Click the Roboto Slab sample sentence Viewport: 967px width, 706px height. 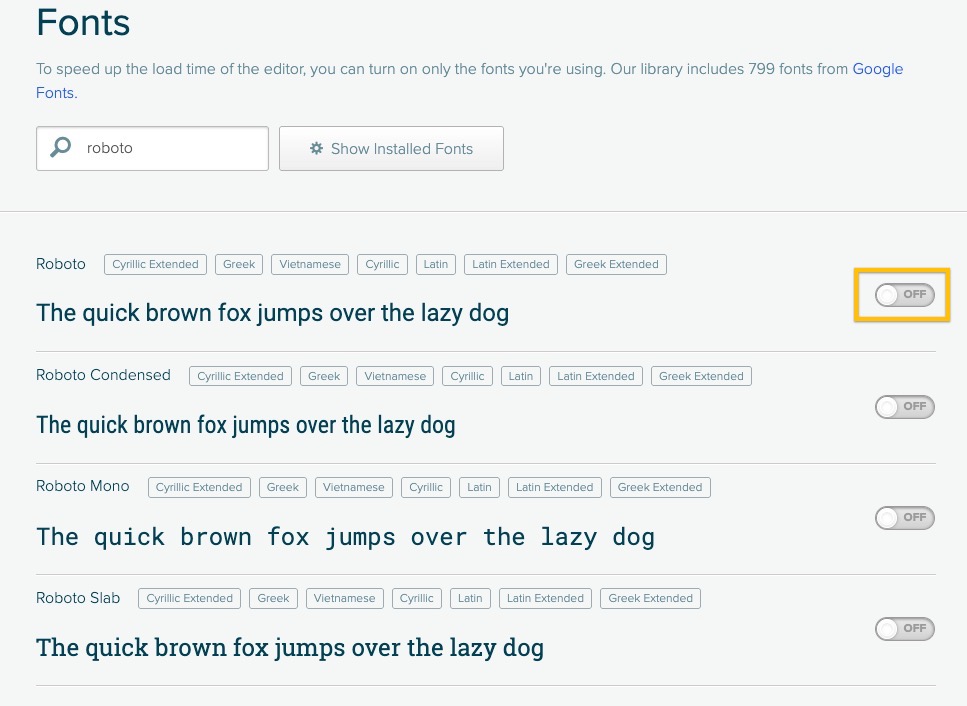pos(290,648)
